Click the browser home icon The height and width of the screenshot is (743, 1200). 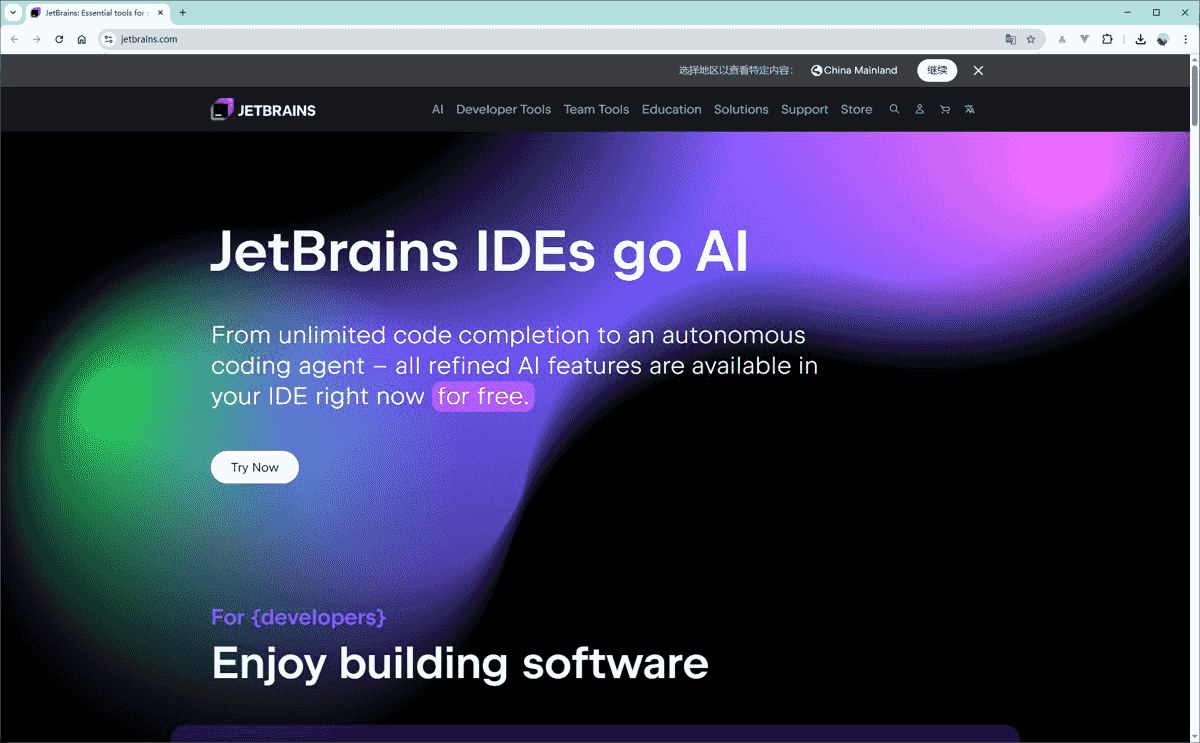[x=82, y=39]
